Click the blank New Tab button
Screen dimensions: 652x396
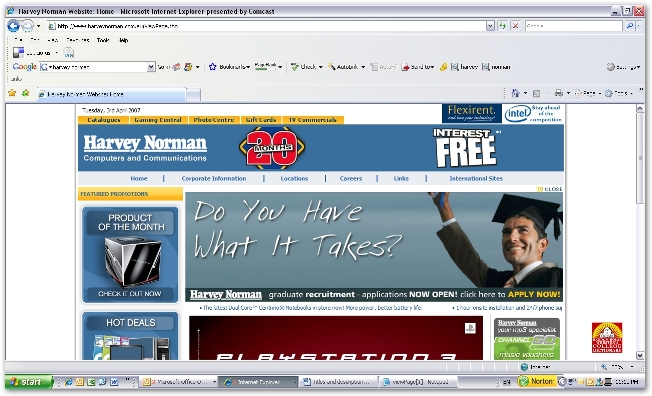pyautogui.click(x=193, y=94)
